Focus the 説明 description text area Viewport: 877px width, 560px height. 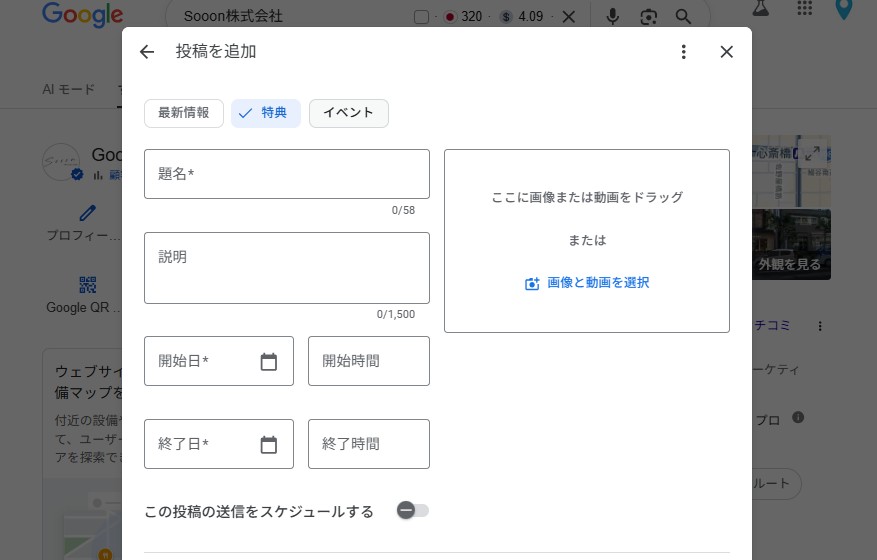tap(287, 268)
